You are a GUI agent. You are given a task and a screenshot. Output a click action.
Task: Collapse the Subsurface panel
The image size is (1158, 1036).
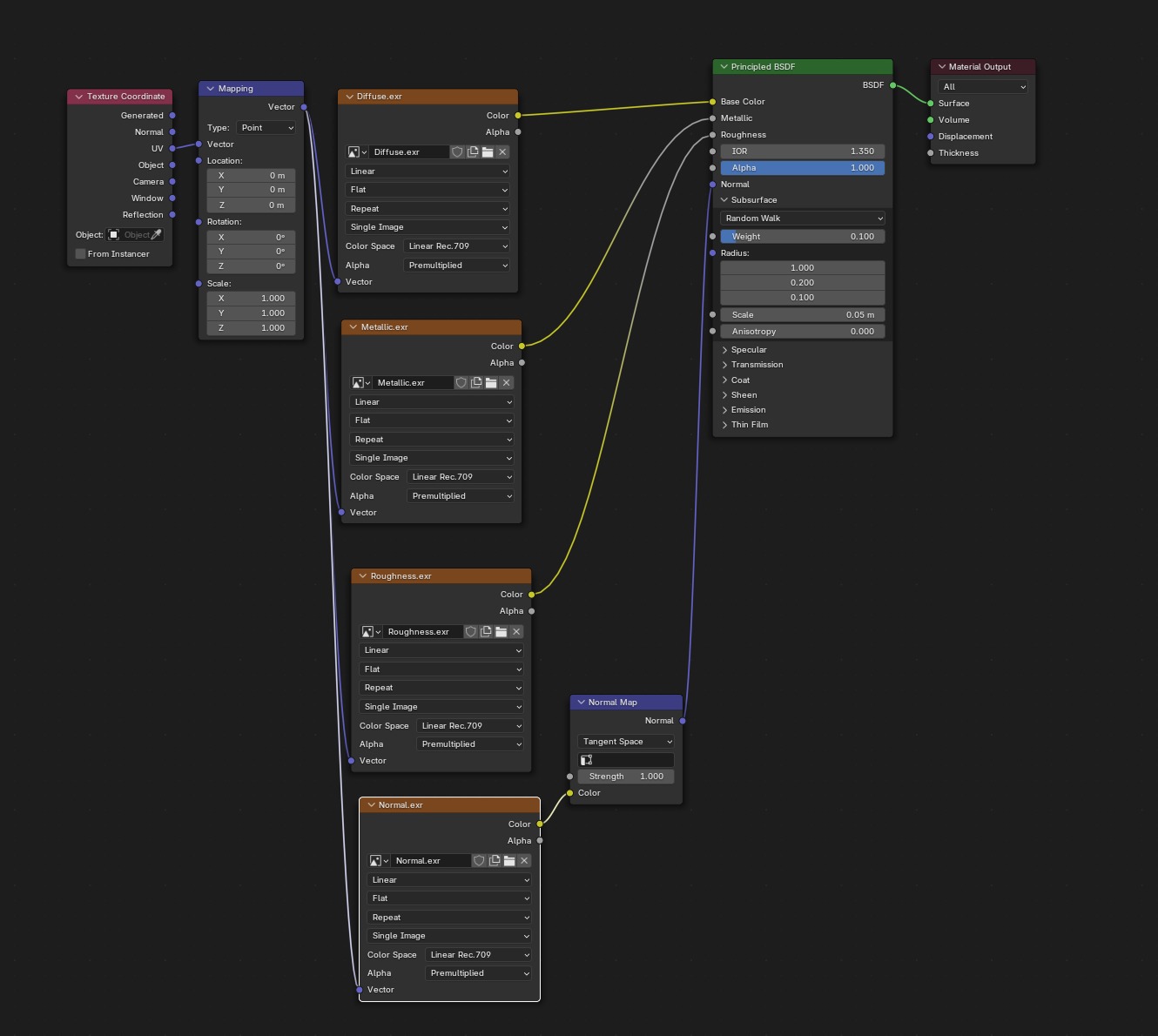coord(724,200)
